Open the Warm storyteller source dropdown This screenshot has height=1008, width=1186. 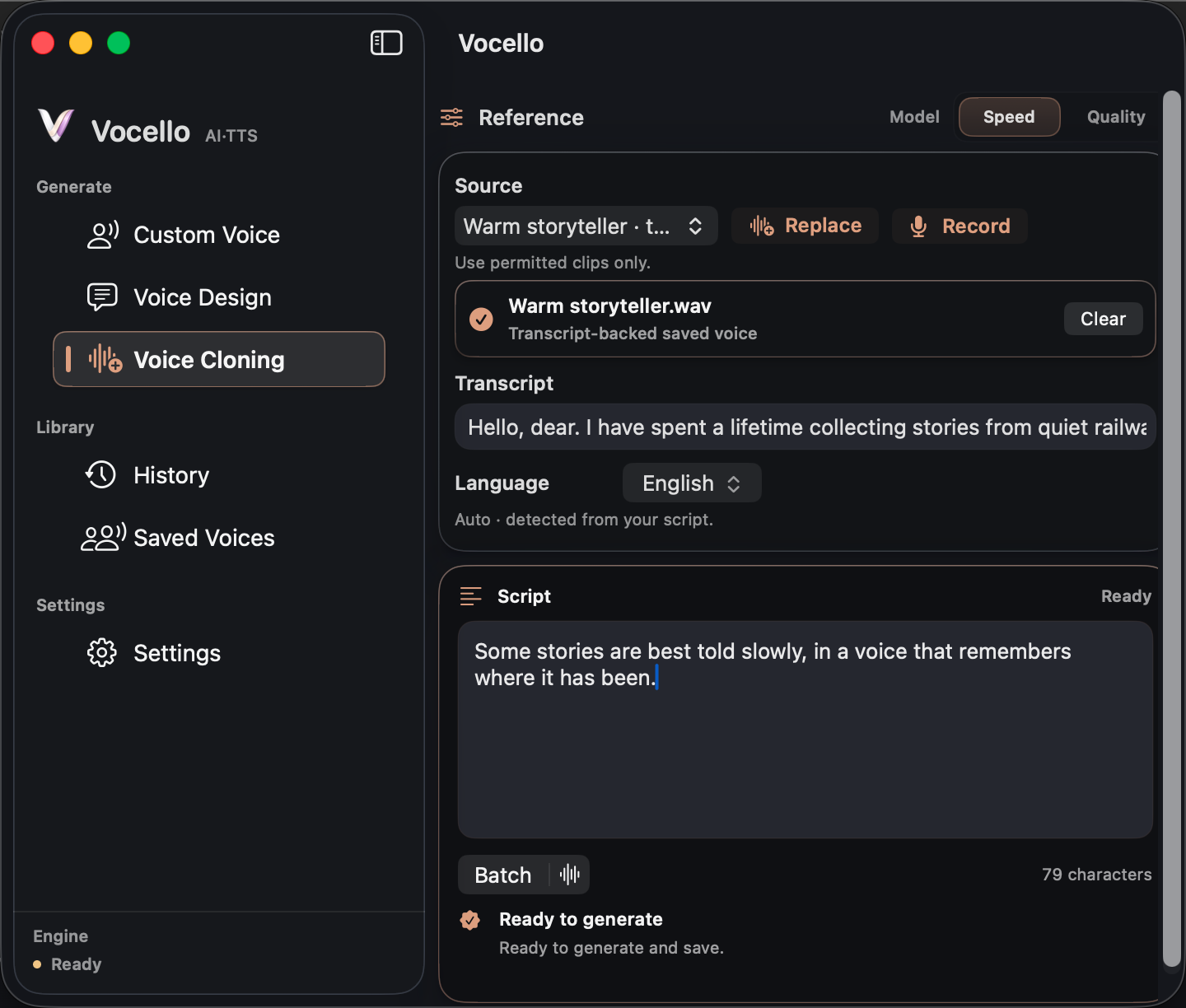(x=586, y=226)
